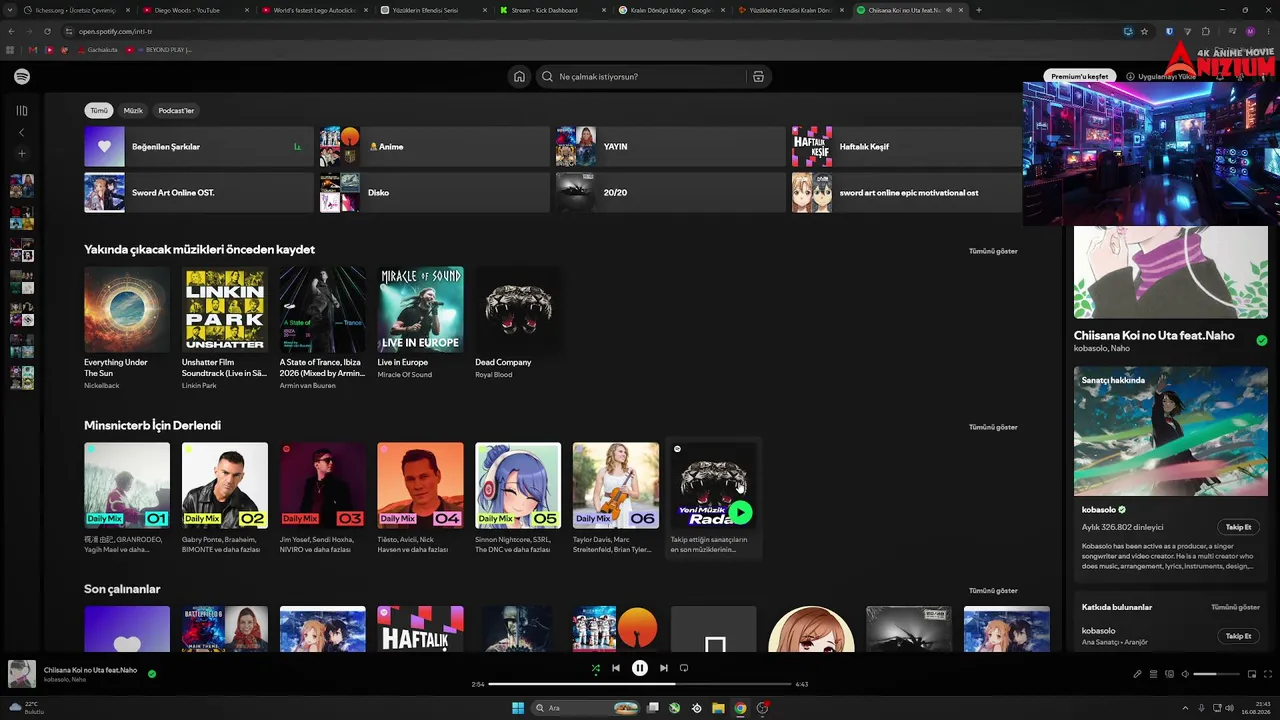Toggle repeat mode

click(x=684, y=668)
